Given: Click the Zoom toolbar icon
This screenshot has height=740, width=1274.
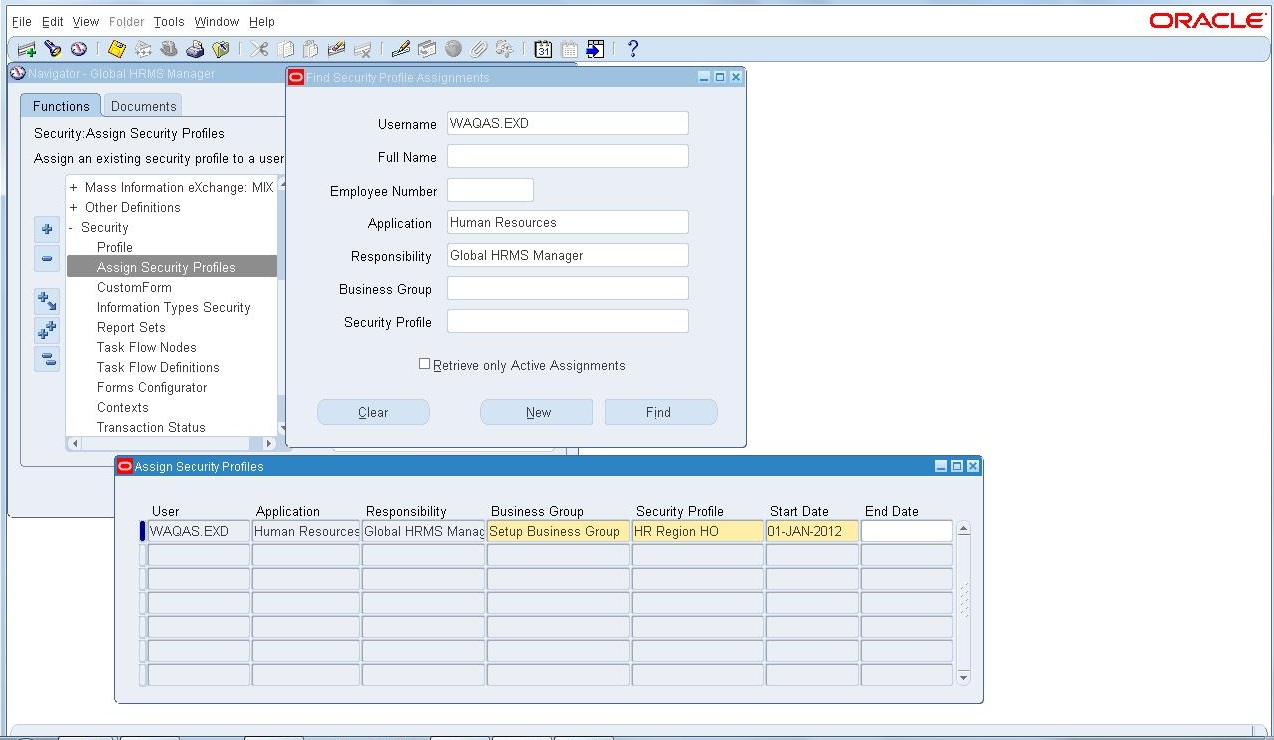Looking at the screenshot, I should (427, 49).
